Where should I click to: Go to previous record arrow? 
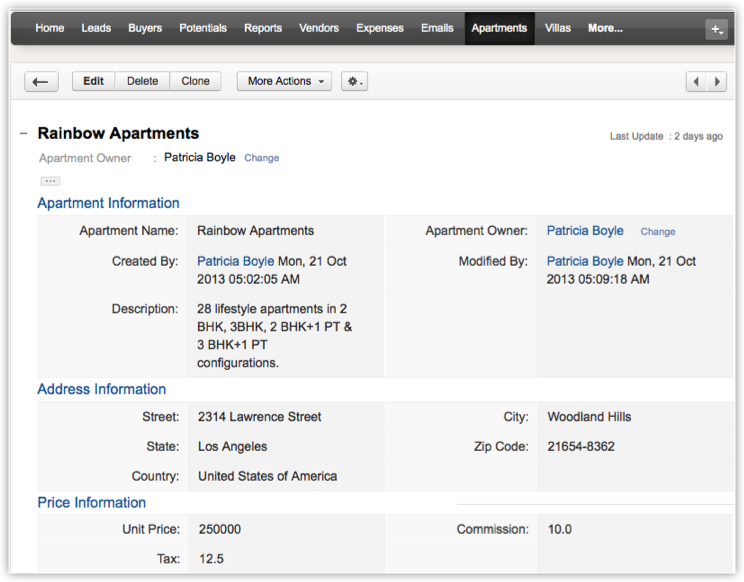(696, 82)
